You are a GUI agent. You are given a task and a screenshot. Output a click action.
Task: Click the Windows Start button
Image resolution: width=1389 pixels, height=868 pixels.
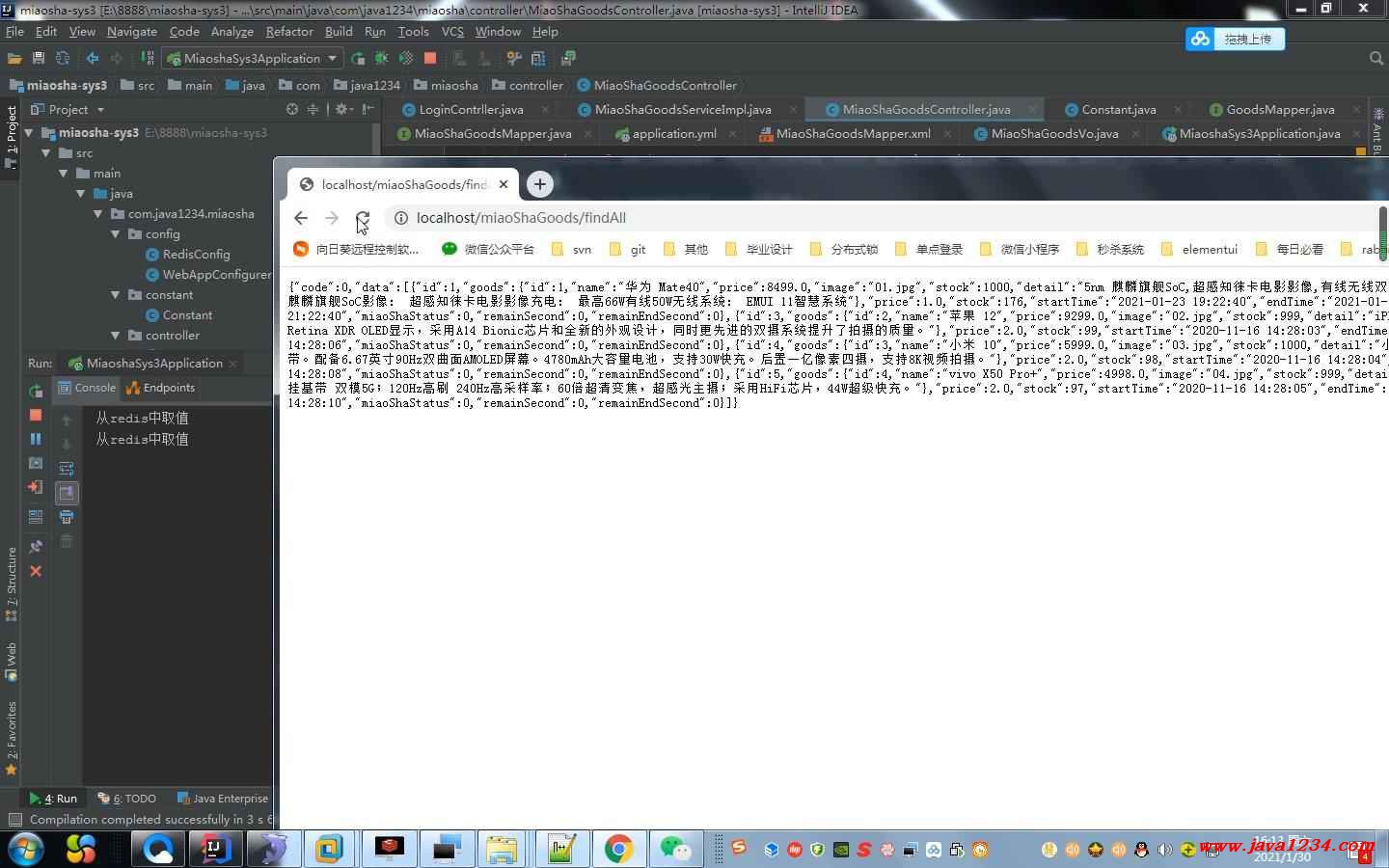[25, 850]
